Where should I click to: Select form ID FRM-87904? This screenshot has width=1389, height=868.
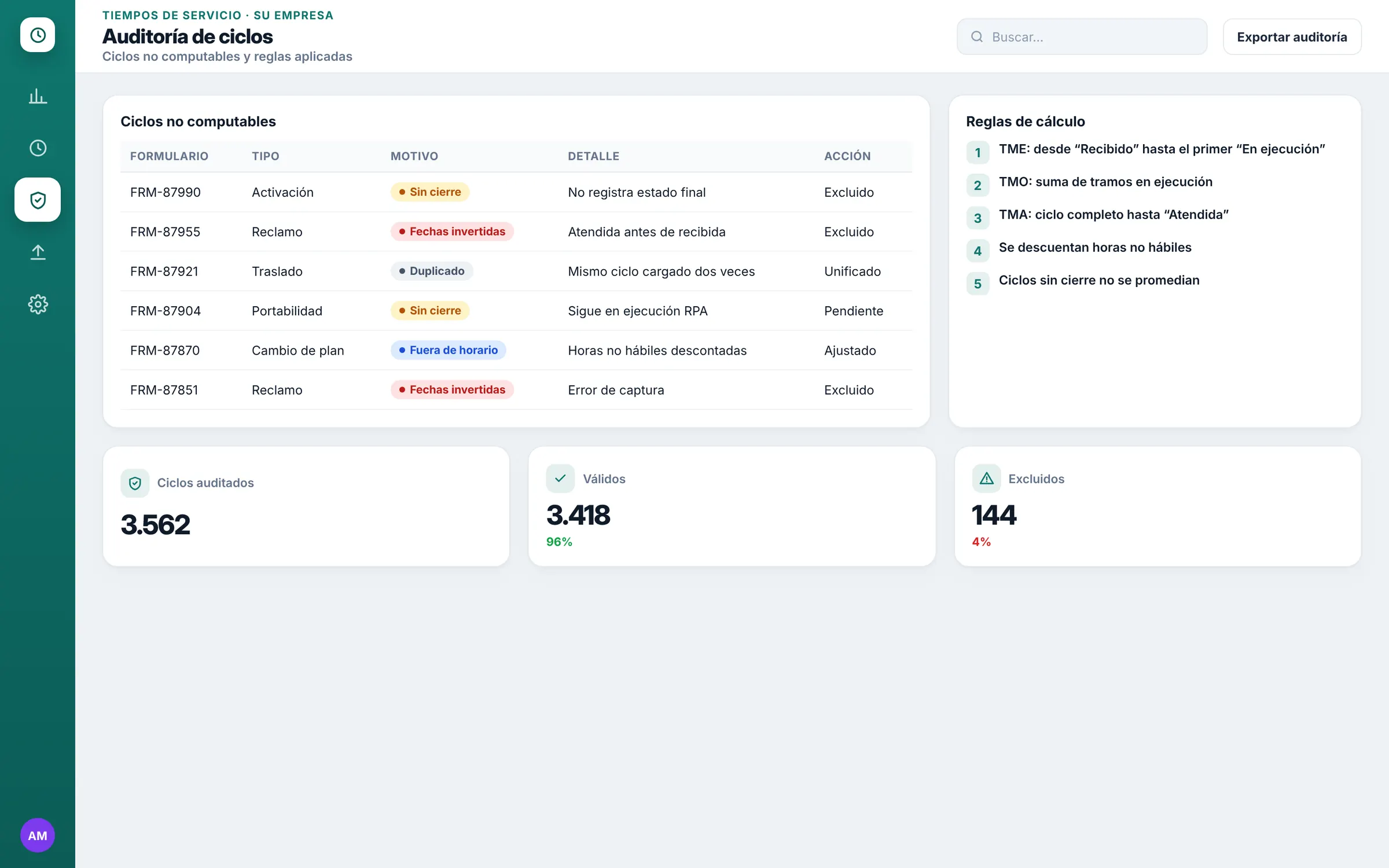[x=166, y=311]
